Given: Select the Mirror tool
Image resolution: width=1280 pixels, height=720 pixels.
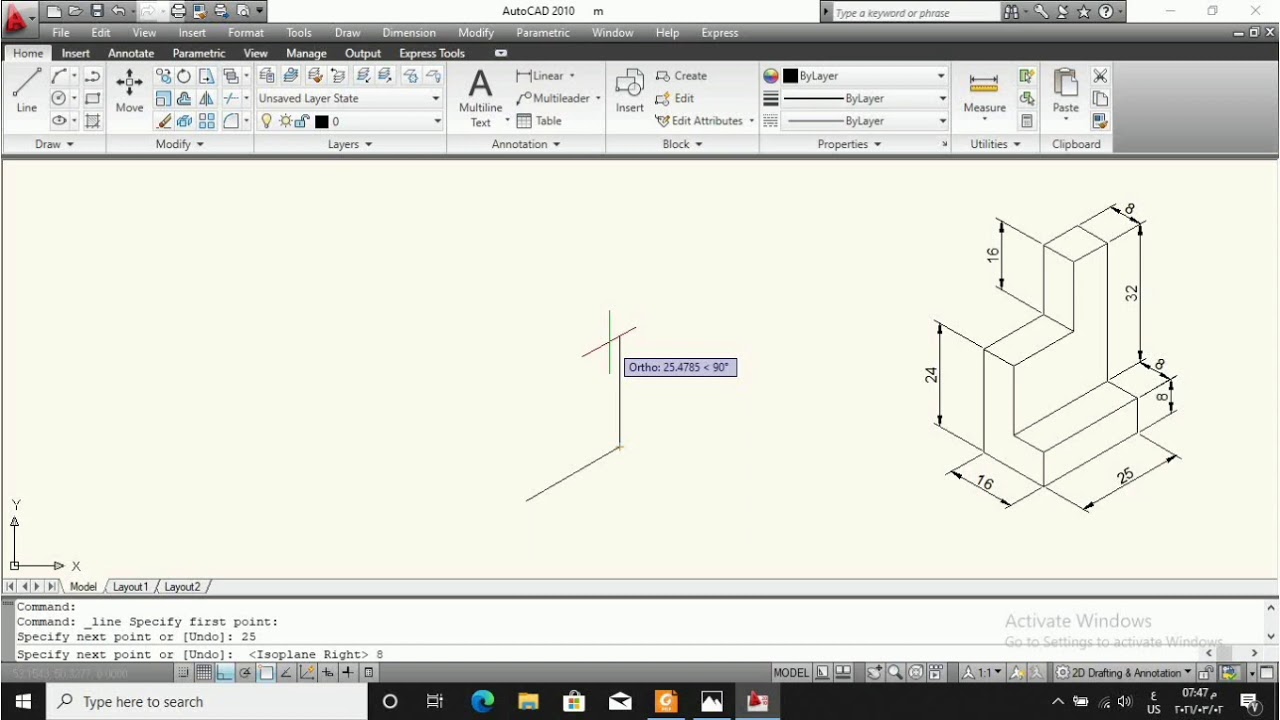Looking at the screenshot, I should point(207,98).
